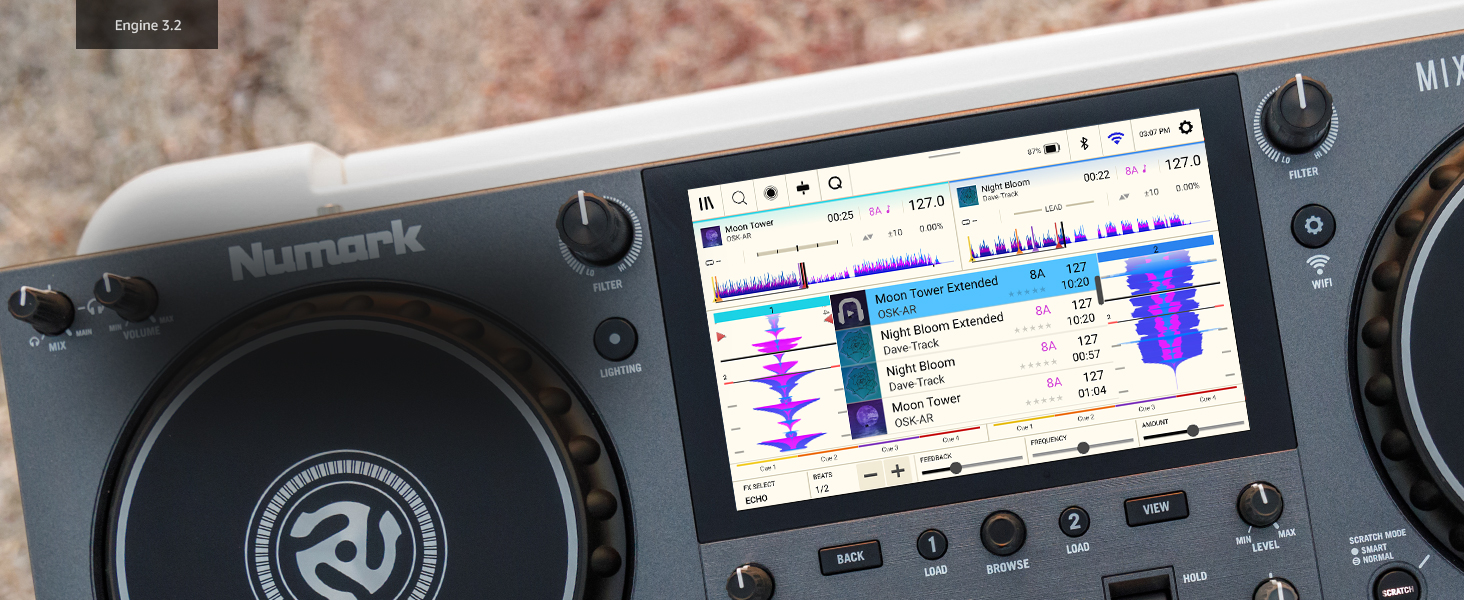Screen dimensions: 1464x600
Task: Tap the track list scrollbar handle
Action: pos(1099,290)
